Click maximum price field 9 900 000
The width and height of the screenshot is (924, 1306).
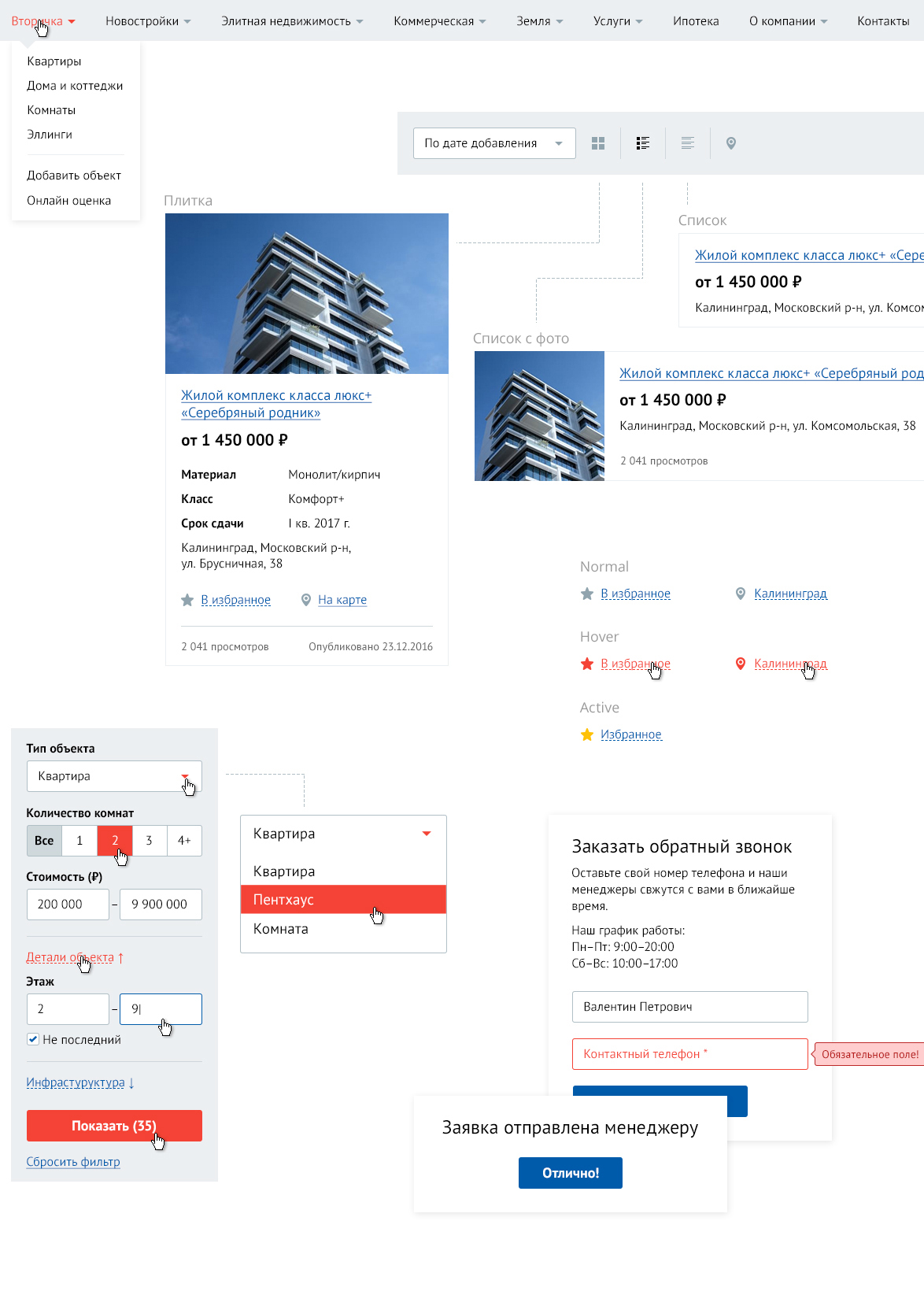coord(161,905)
